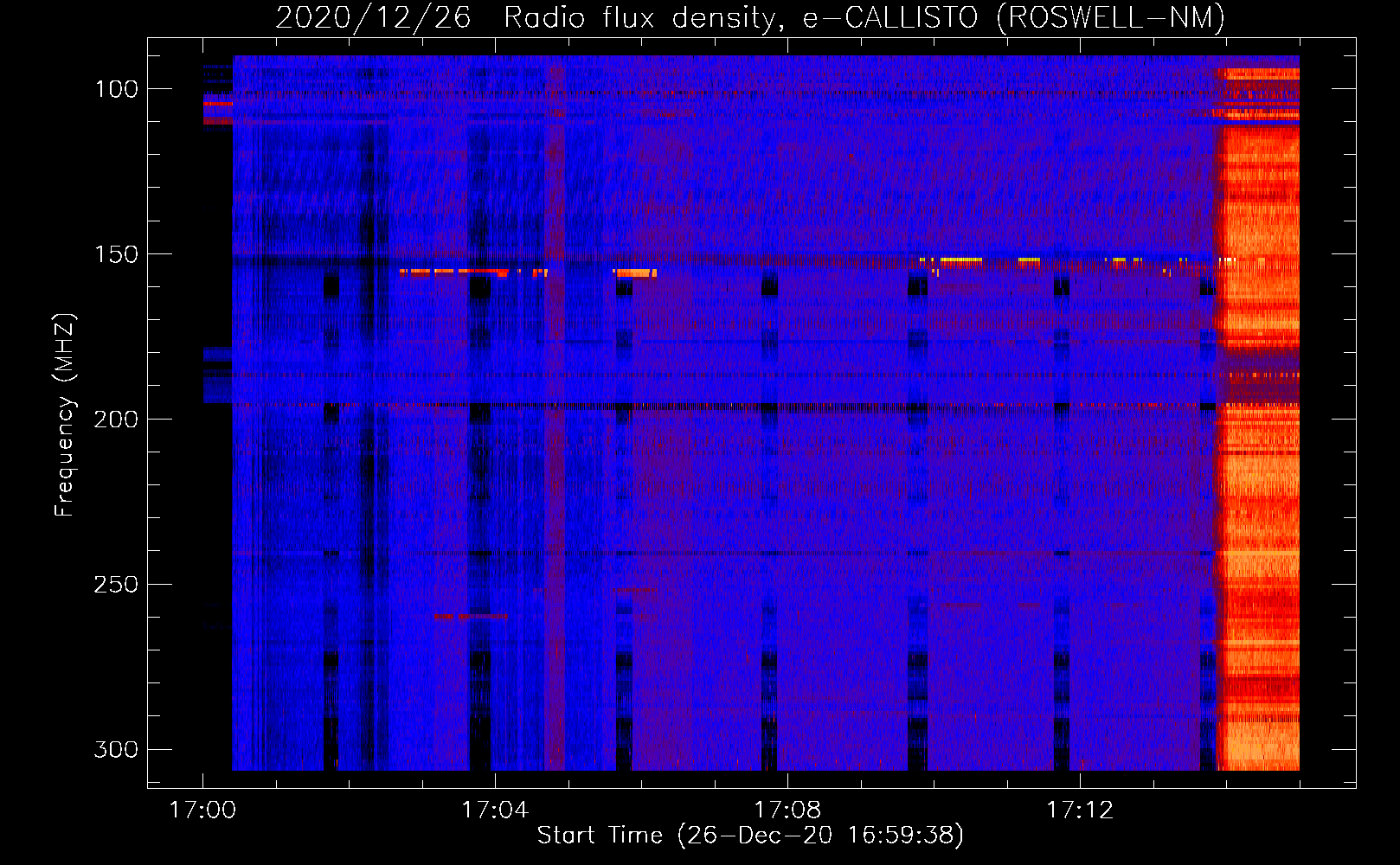1400x865 pixels.
Task: Click the 17:04 time tick label
Action: click(495, 811)
